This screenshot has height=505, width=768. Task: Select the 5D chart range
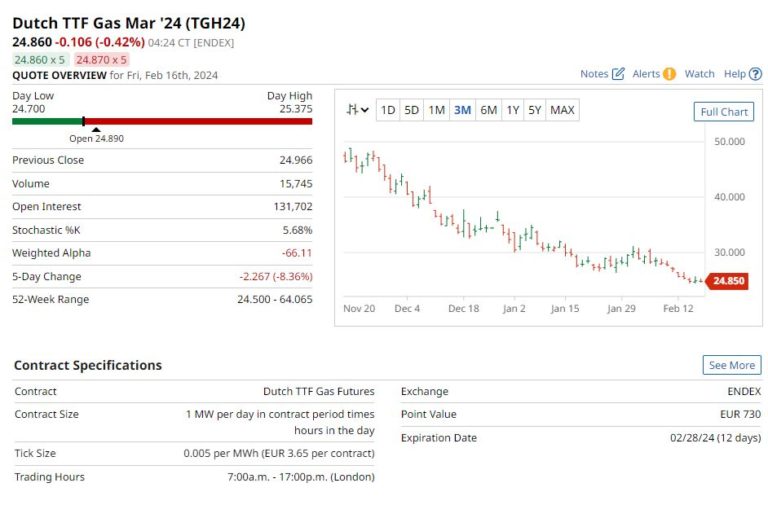(411, 110)
